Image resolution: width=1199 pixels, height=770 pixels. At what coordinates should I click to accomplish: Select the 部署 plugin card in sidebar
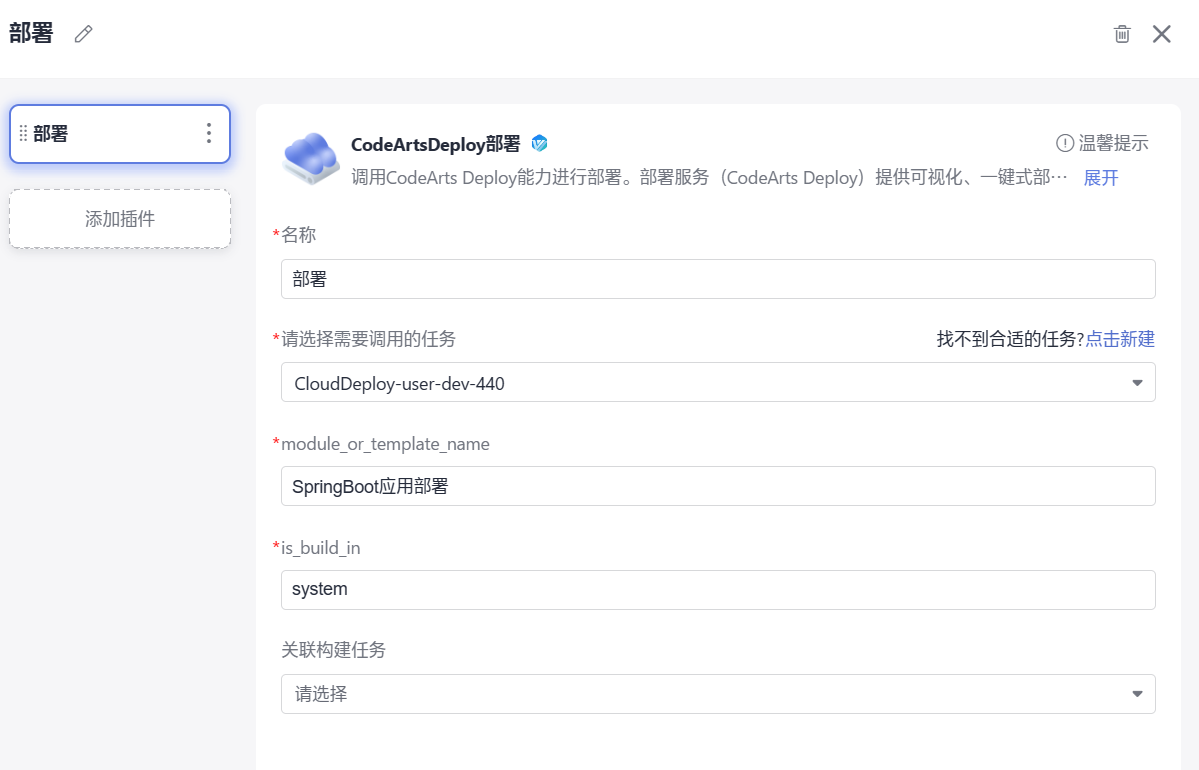[120, 134]
